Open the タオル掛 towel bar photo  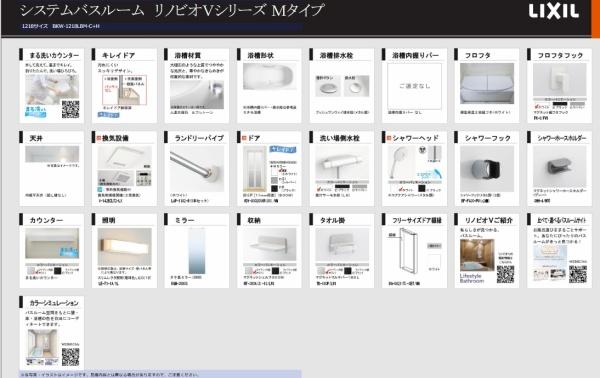coord(342,245)
